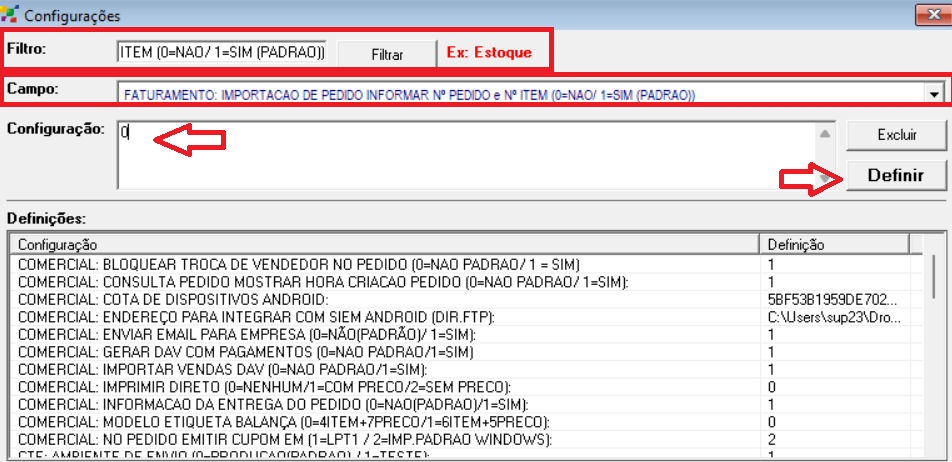
Task: Sort by the Configuração column header
Action: 384,244
